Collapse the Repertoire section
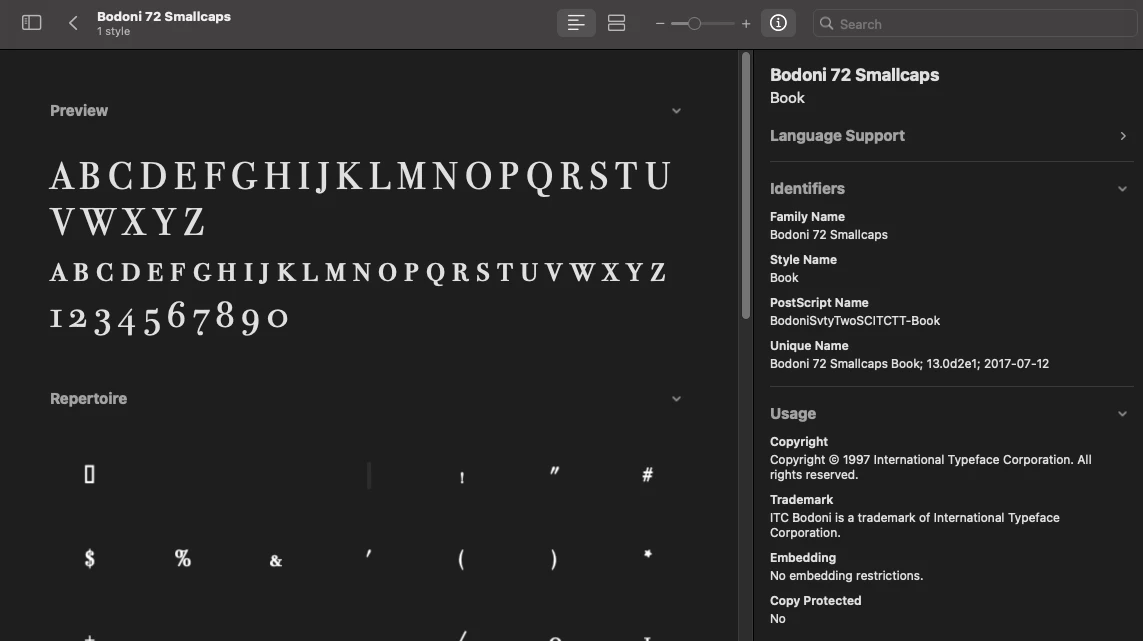 [x=676, y=399]
